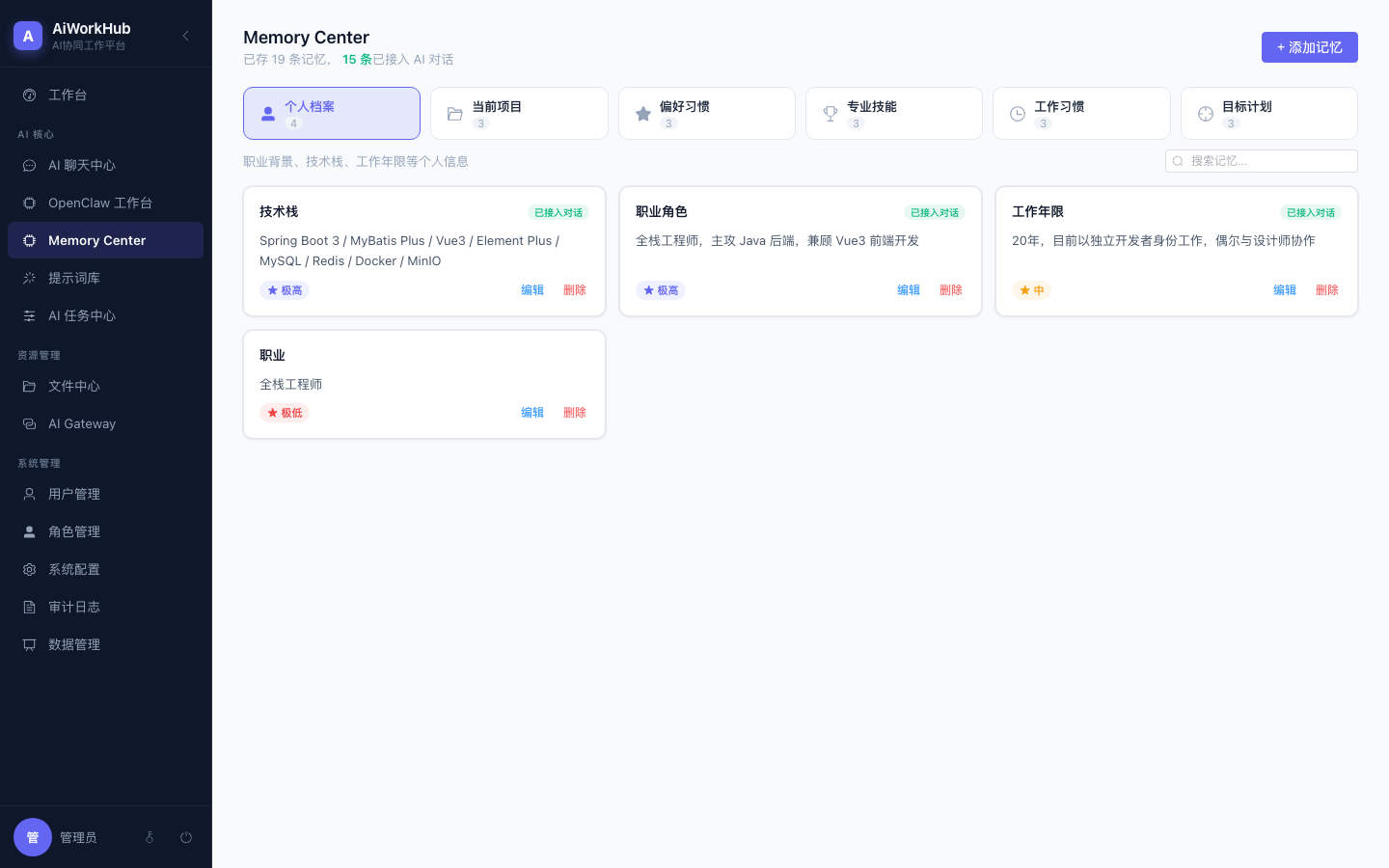Click the 管理员 avatar
The image size is (1389, 868).
pyautogui.click(x=33, y=837)
